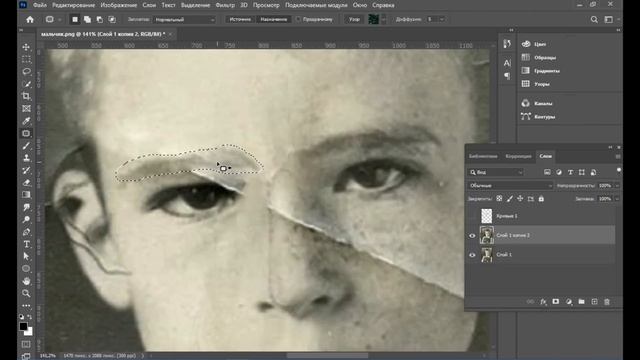Add layer style fx button

[x=543, y=302]
